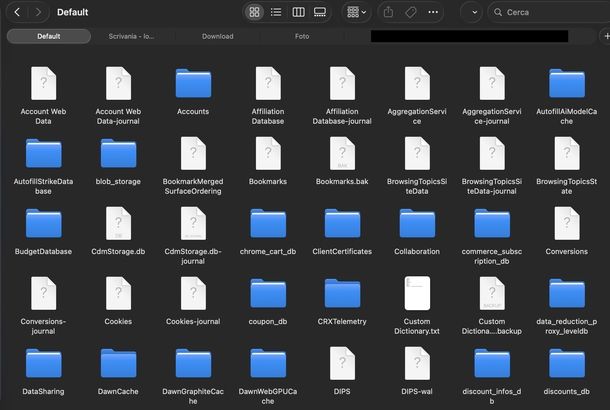
Task: Select the discount_infos_db folder
Action: point(492,376)
